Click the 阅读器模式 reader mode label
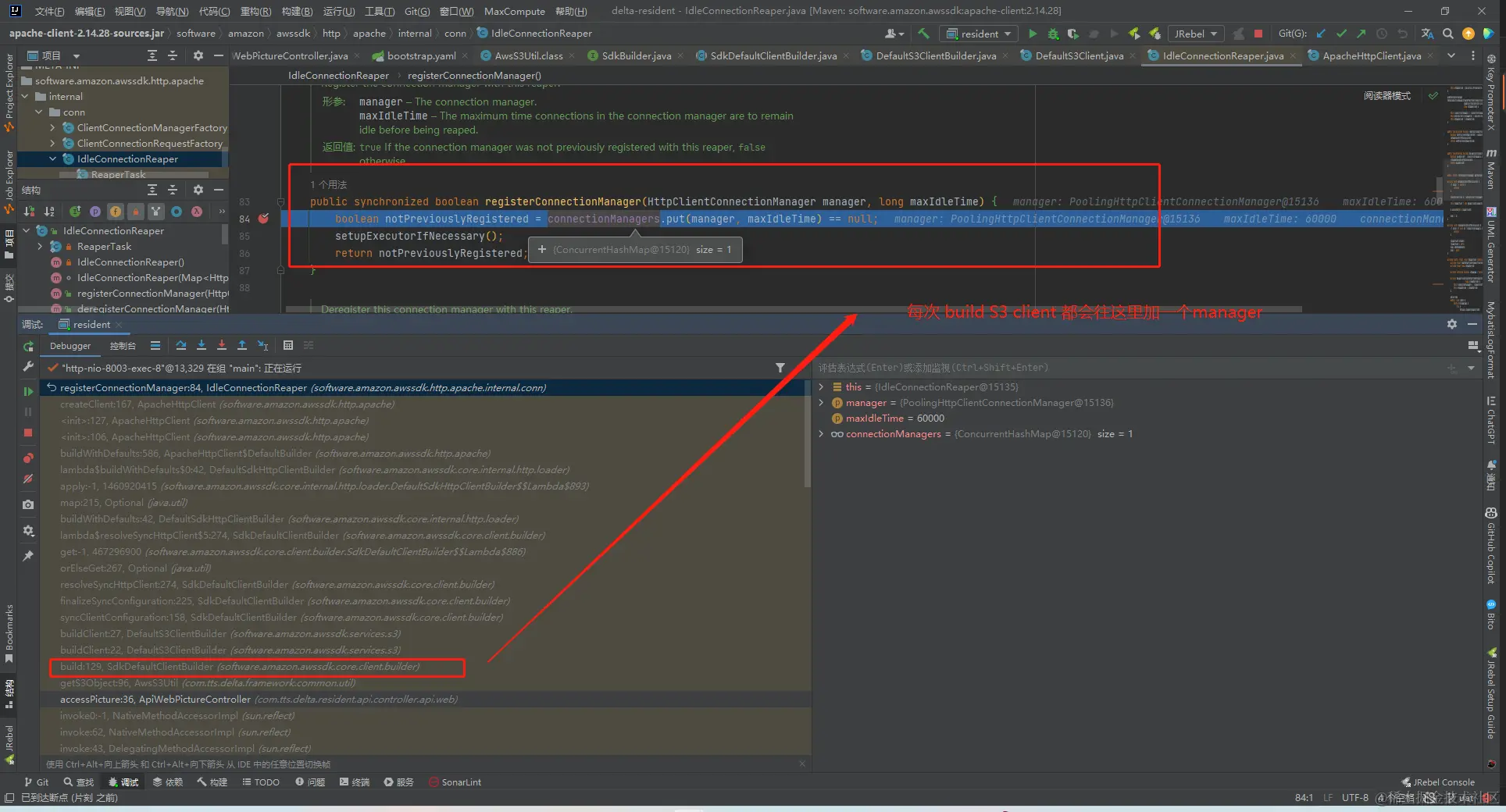The height and width of the screenshot is (812, 1506). coord(1387,95)
